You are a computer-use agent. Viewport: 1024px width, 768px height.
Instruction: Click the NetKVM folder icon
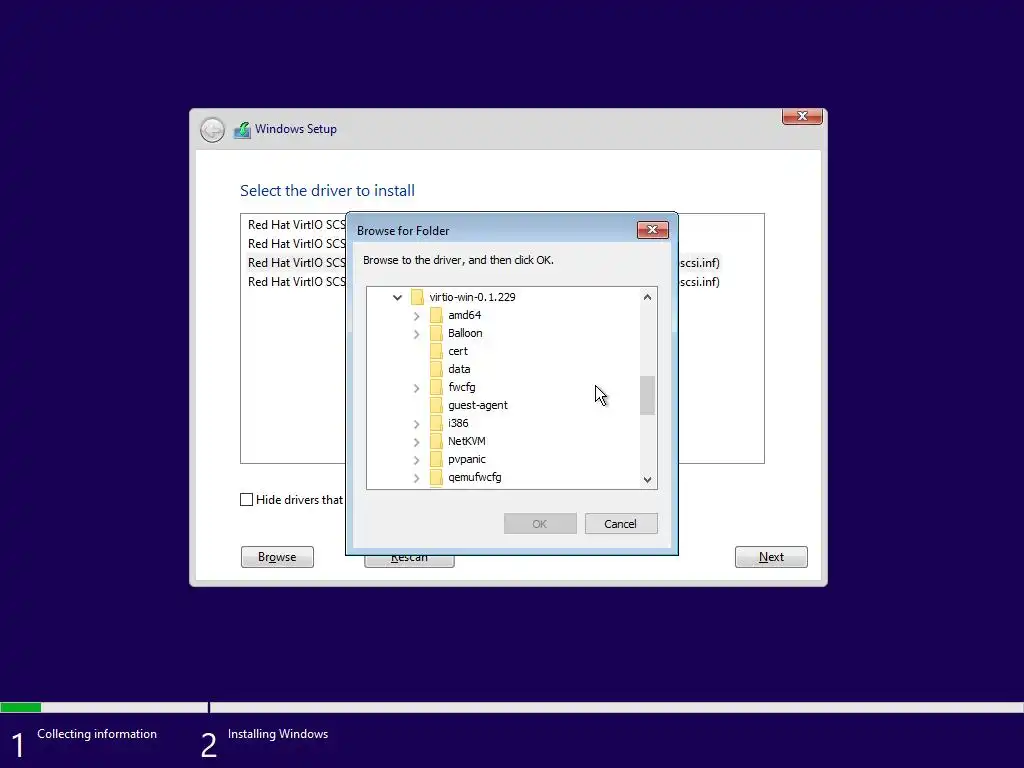click(x=436, y=441)
